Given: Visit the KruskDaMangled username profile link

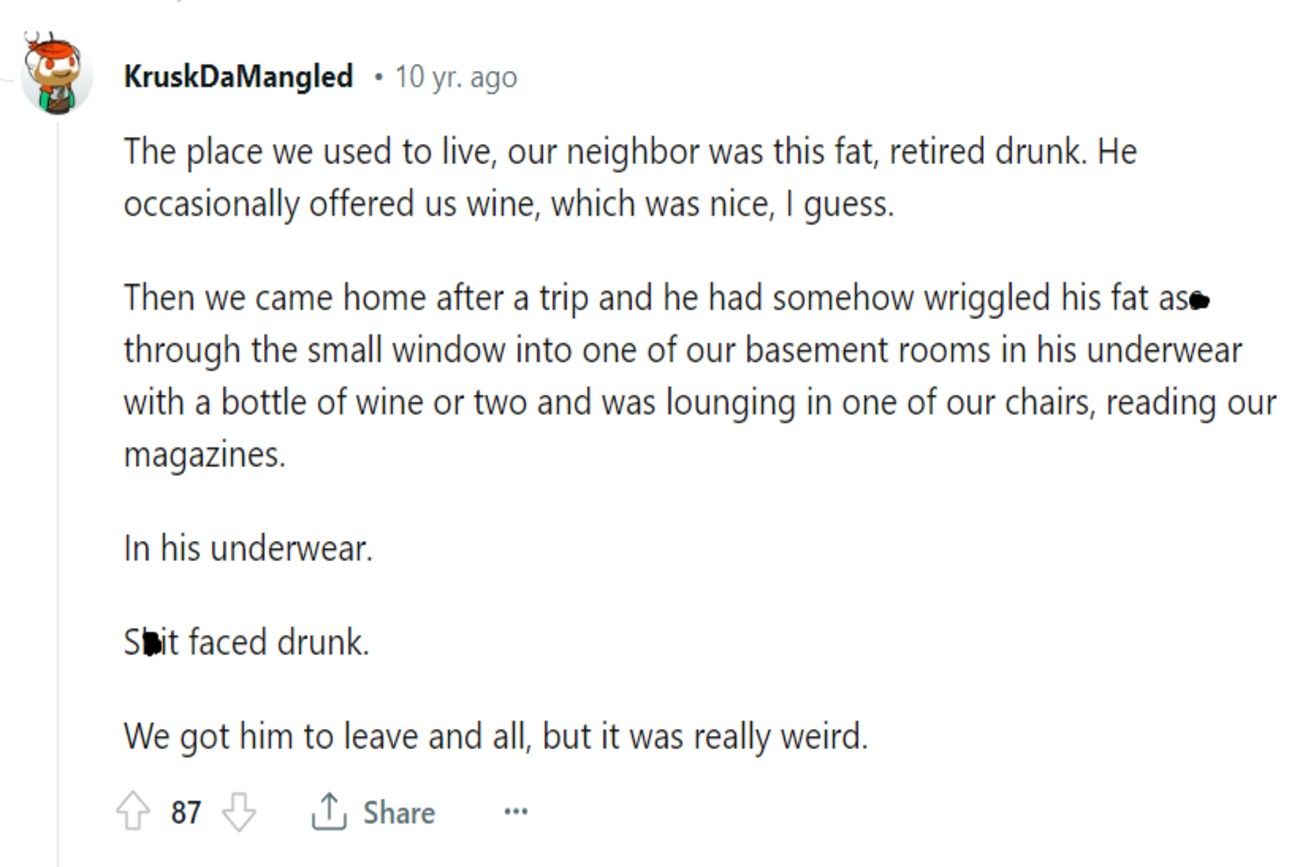Looking at the screenshot, I should pos(238,76).
